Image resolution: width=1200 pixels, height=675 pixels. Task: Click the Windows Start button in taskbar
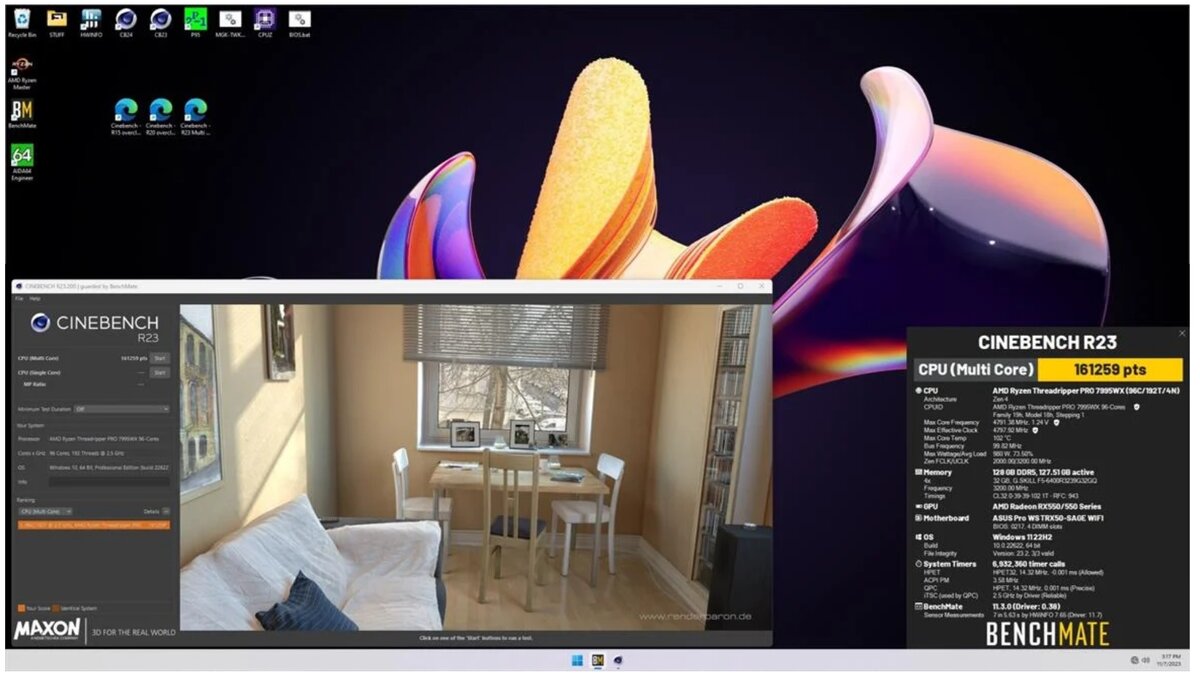pyautogui.click(x=577, y=660)
